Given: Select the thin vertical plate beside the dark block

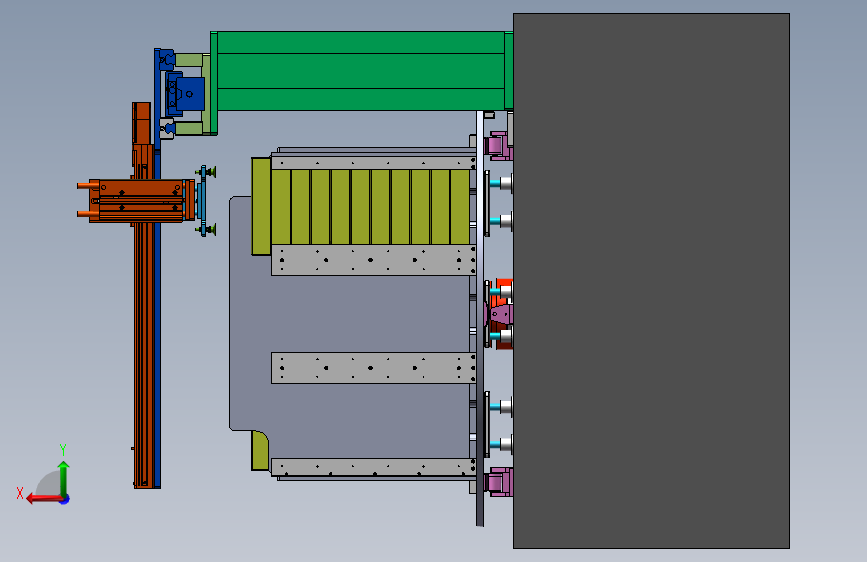Looking at the screenshot, I should [x=480, y=318].
